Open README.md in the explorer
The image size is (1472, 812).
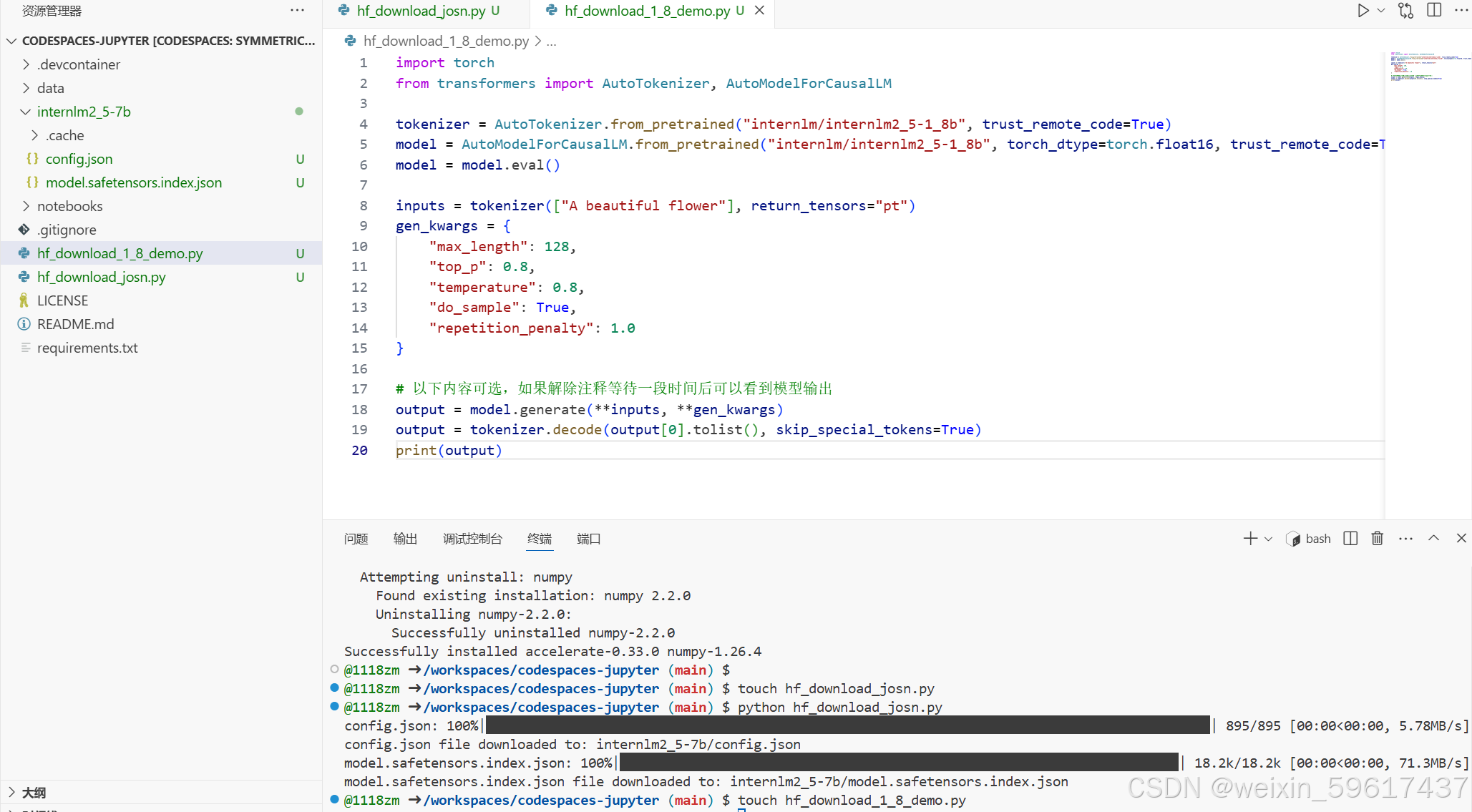[75, 324]
